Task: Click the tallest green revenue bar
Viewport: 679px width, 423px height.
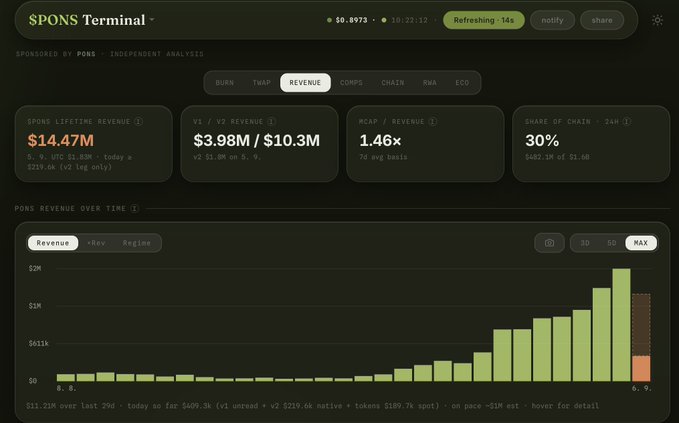Action: point(621,325)
